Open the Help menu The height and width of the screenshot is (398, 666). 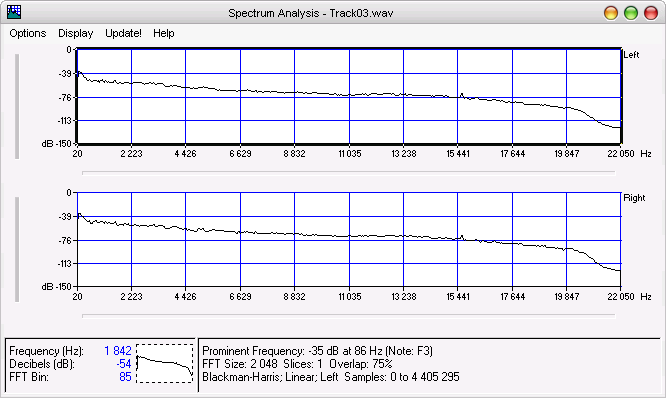point(164,33)
